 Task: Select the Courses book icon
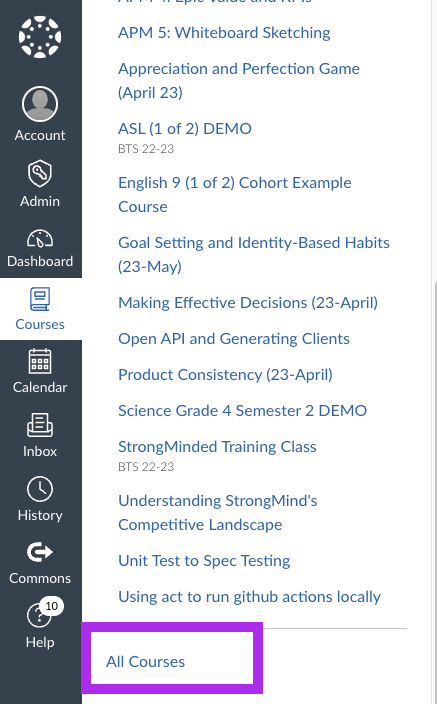click(x=40, y=299)
